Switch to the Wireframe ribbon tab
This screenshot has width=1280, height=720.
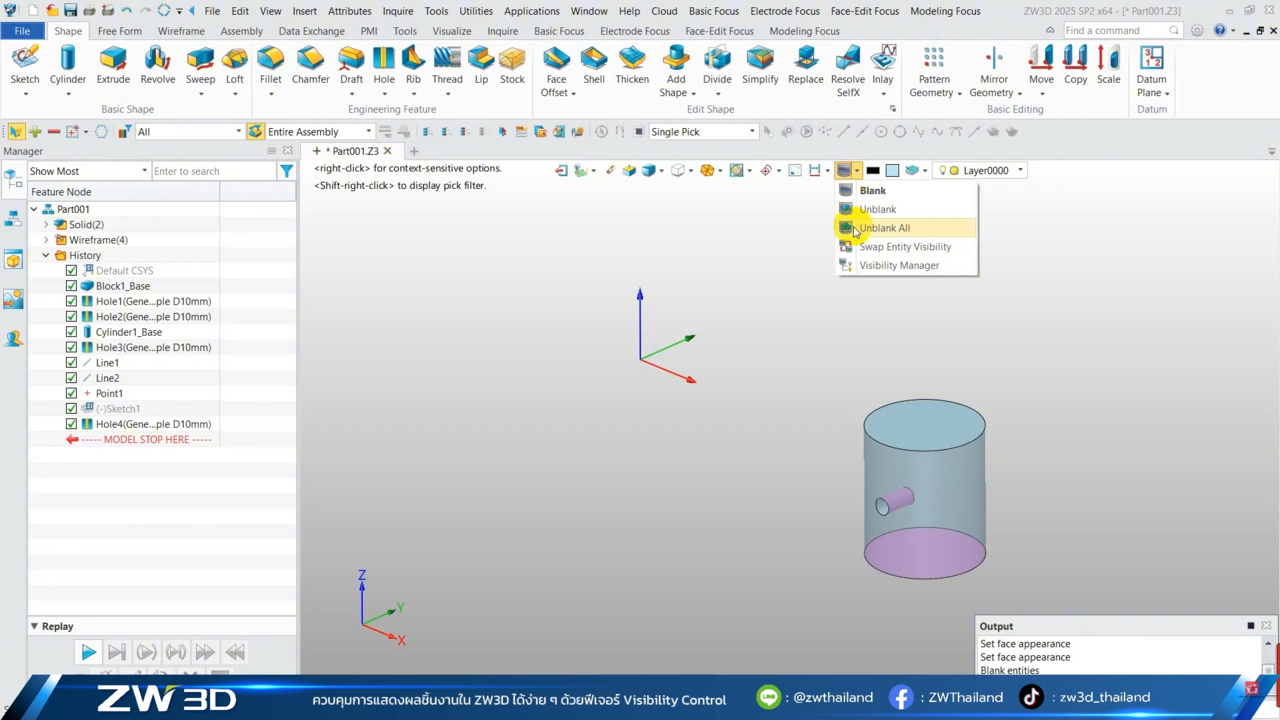(x=181, y=31)
